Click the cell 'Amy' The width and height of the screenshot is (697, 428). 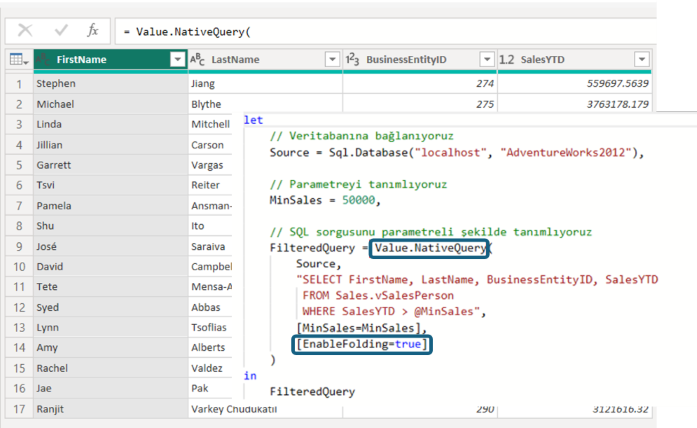click(110, 348)
